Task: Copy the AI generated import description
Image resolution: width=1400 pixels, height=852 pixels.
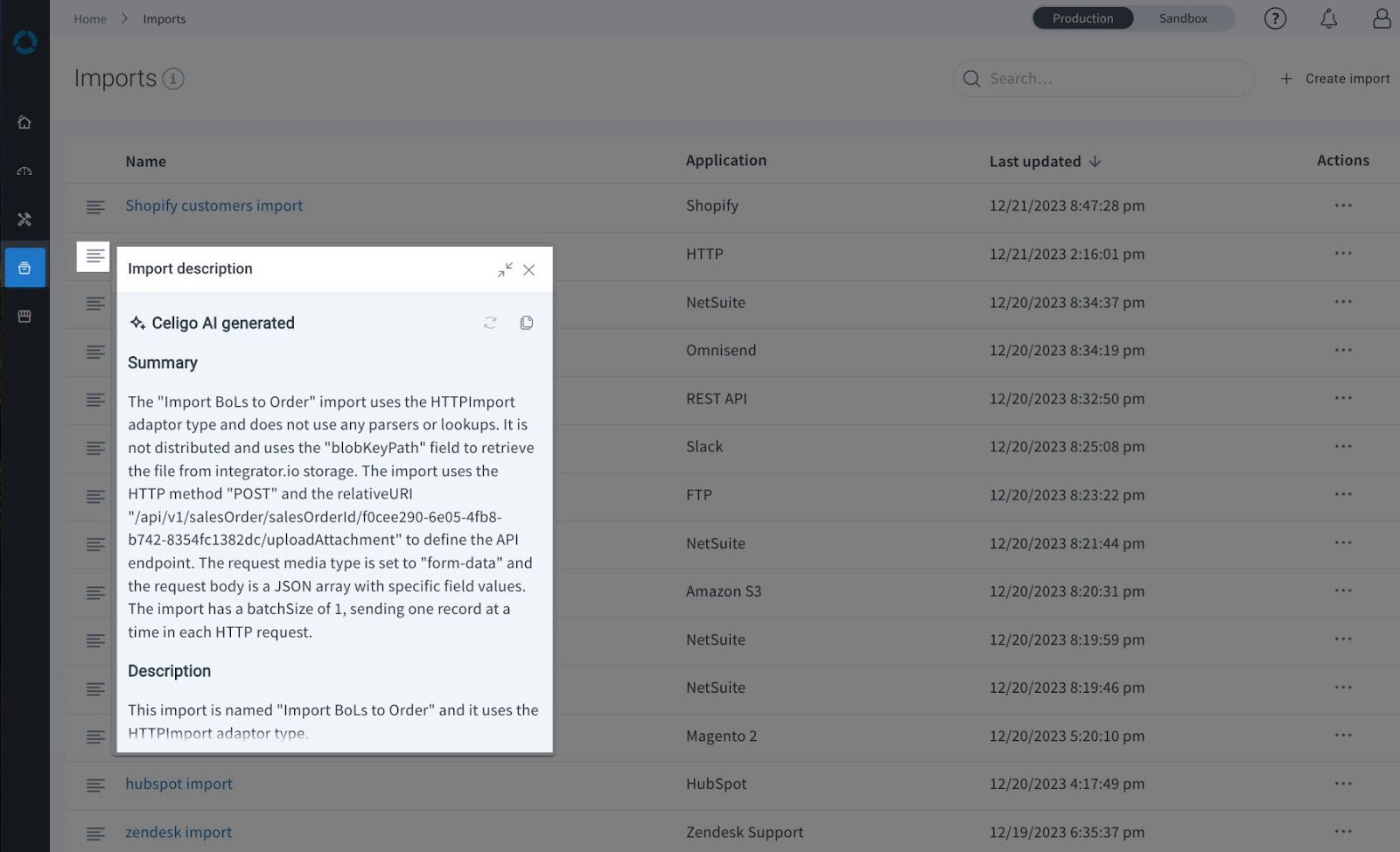Action: (x=526, y=322)
